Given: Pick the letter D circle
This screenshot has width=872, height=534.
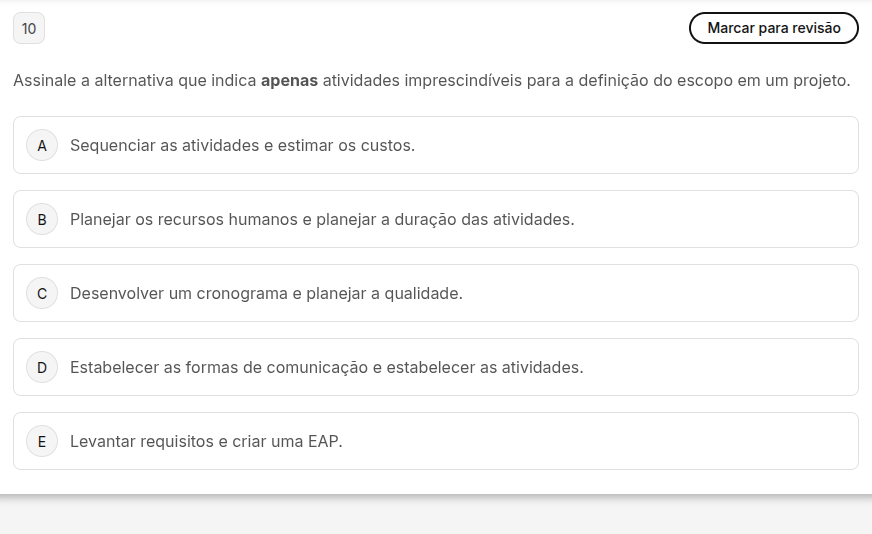Looking at the screenshot, I should point(42,367).
